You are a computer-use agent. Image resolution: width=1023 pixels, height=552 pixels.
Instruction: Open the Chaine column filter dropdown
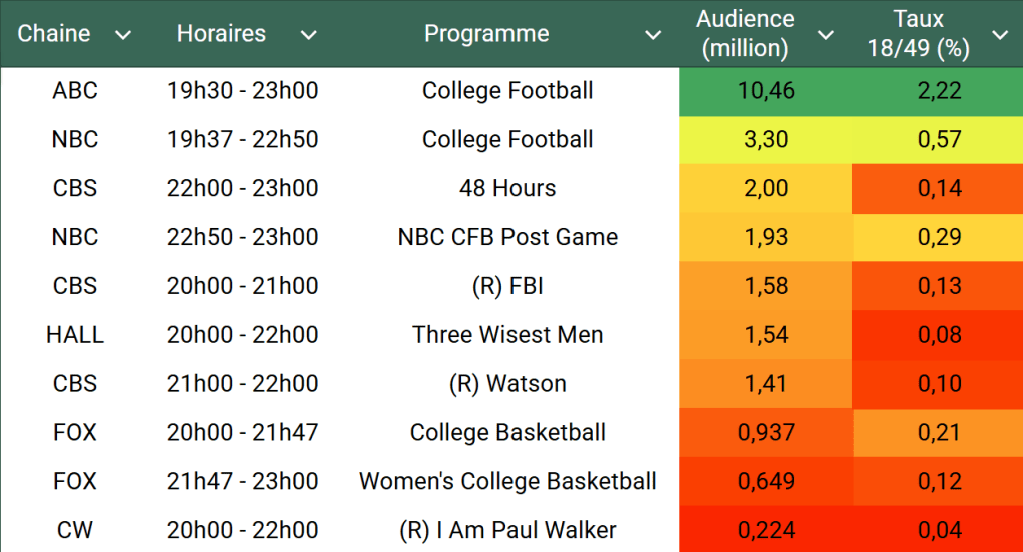coord(123,35)
